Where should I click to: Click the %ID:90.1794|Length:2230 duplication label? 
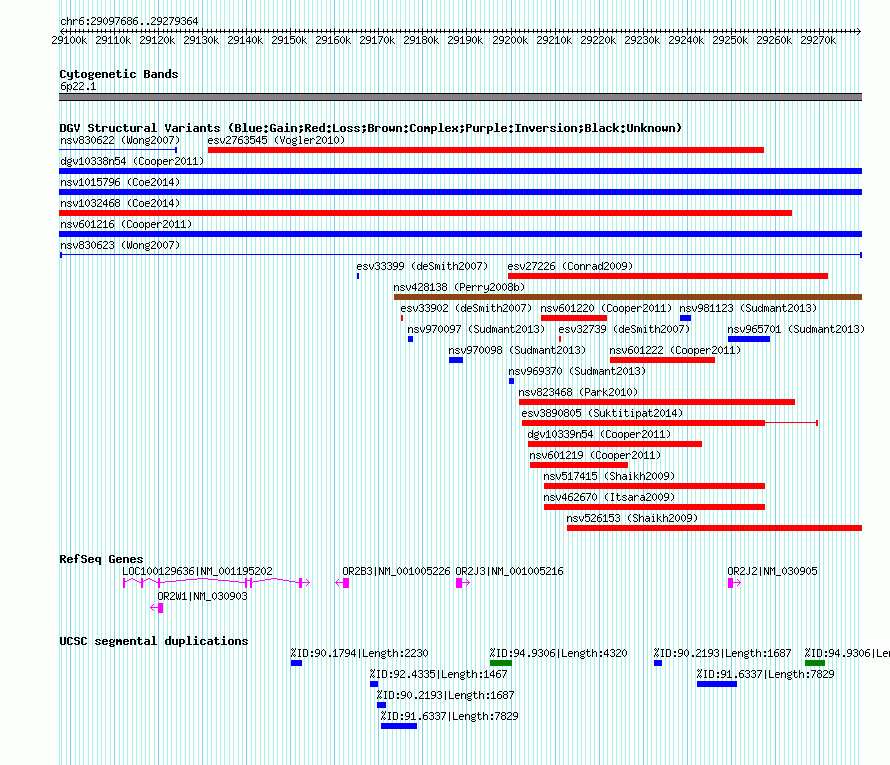(x=359, y=653)
